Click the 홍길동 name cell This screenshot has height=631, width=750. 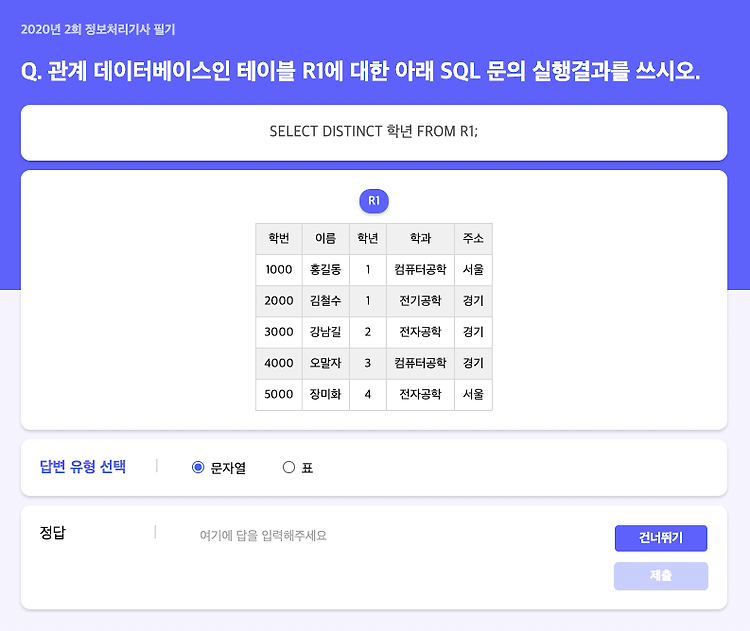point(326,270)
